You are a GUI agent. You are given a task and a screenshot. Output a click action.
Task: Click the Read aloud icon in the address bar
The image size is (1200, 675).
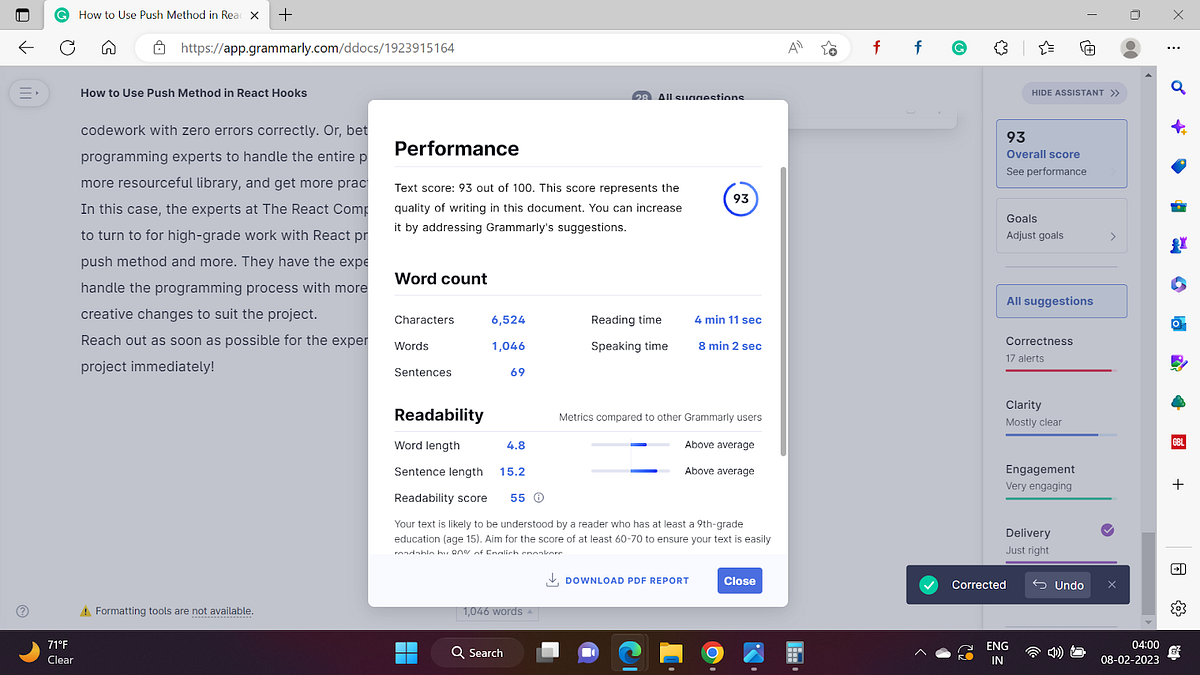(794, 47)
